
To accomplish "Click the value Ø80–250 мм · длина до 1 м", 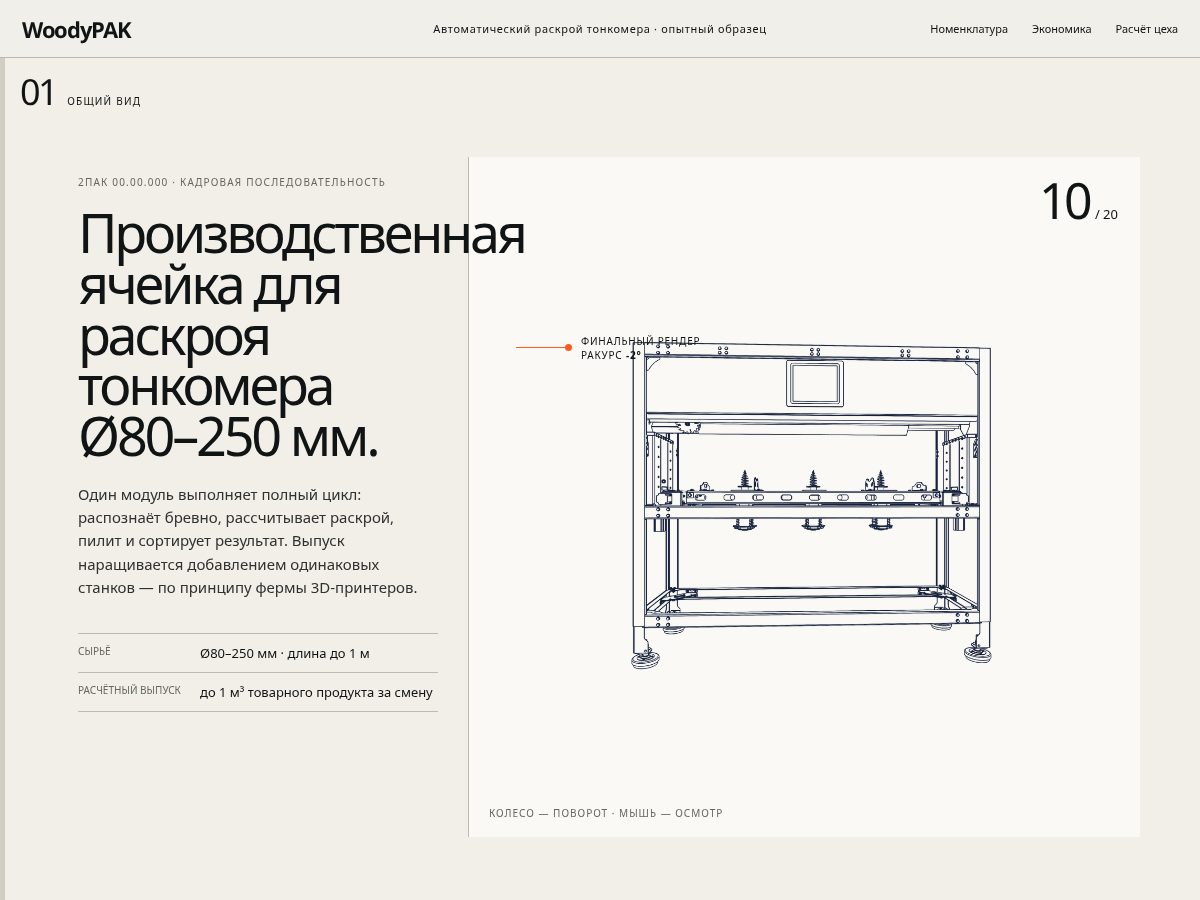I will click(285, 653).
